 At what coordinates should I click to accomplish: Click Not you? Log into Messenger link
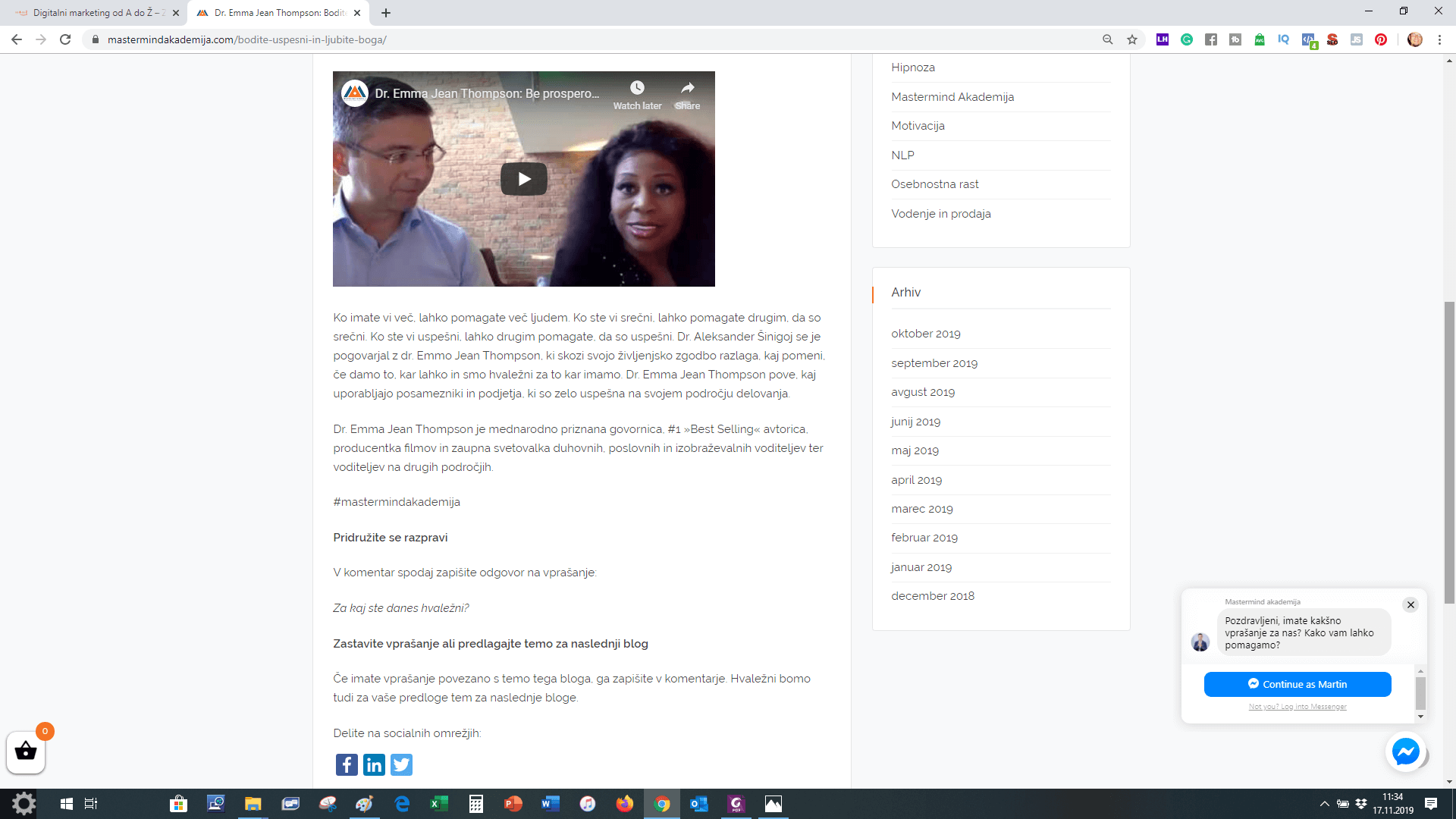pos(1298,707)
